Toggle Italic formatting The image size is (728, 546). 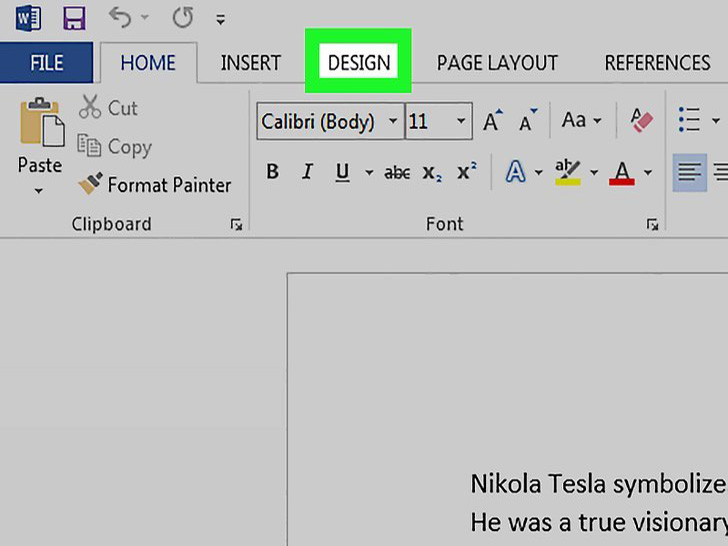click(307, 172)
